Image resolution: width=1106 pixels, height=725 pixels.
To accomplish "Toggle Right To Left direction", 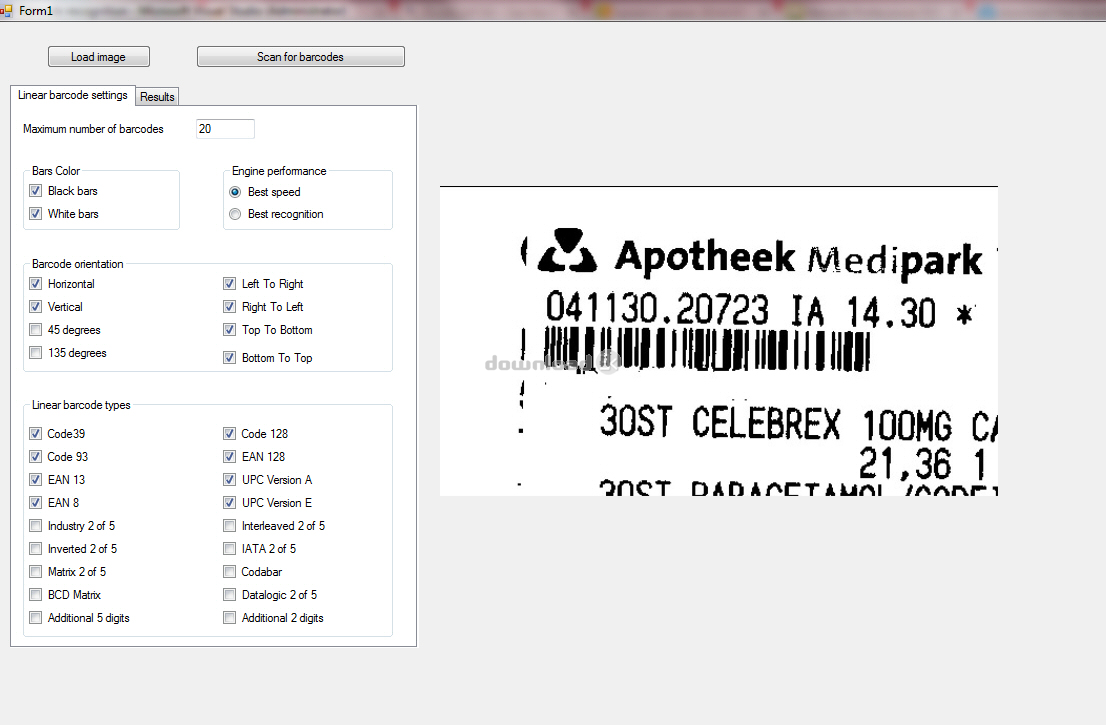I will pyautogui.click(x=230, y=307).
